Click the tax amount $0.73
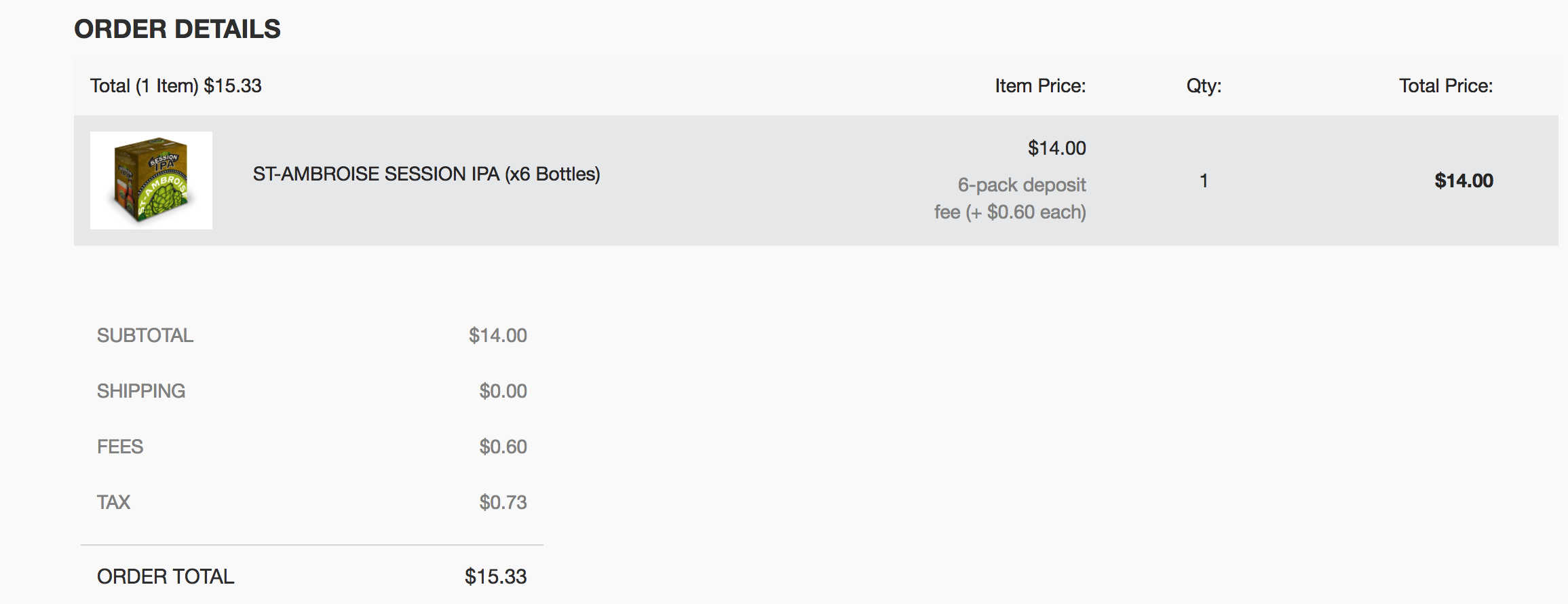 click(x=503, y=502)
